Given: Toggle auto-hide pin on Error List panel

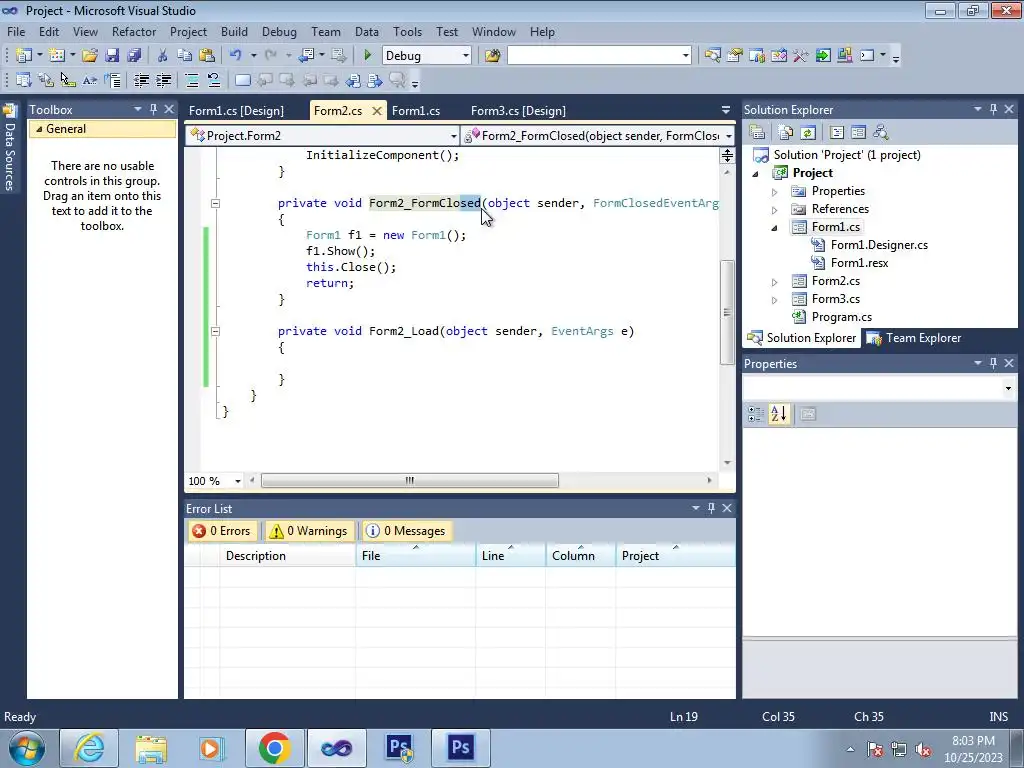Looking at the screenshot, I should 711,507.
